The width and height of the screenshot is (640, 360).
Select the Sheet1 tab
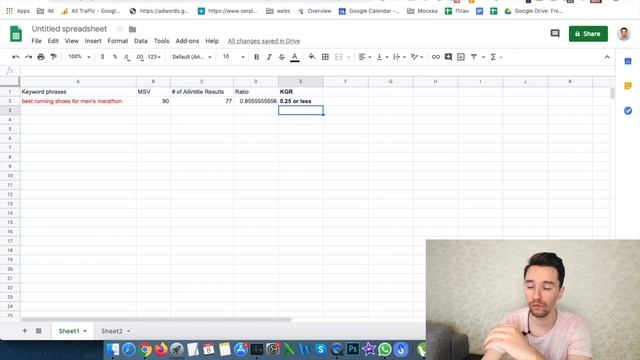(x=72, y=331)
